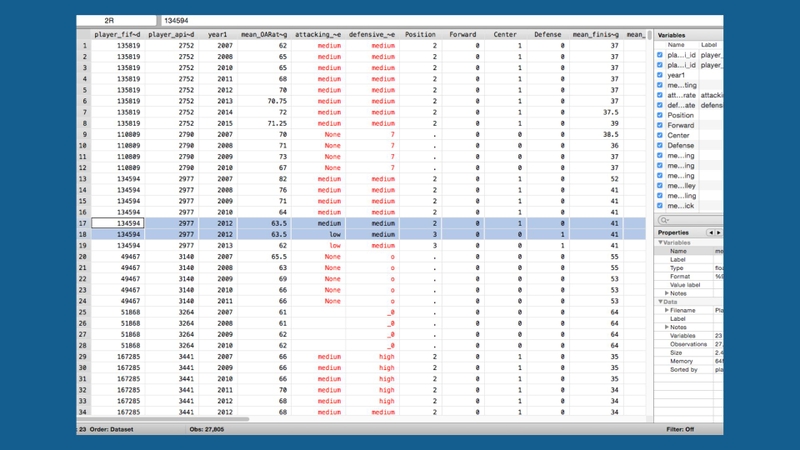The height and width of the screenshot is (450, 800).
Task: Expand Notes under the Variables section
Action: pyautogui.click(x=666, y=293)
